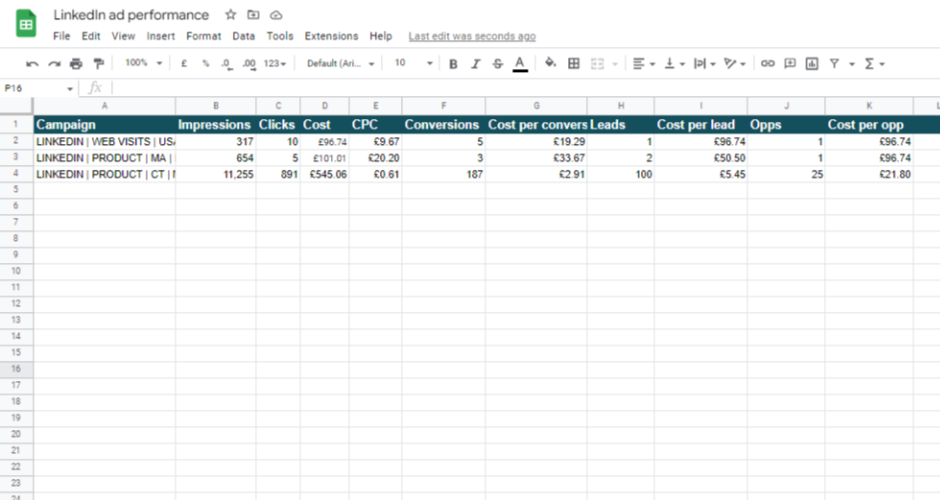Open the Data menu

pyautogui.click(x=243, y=36)
